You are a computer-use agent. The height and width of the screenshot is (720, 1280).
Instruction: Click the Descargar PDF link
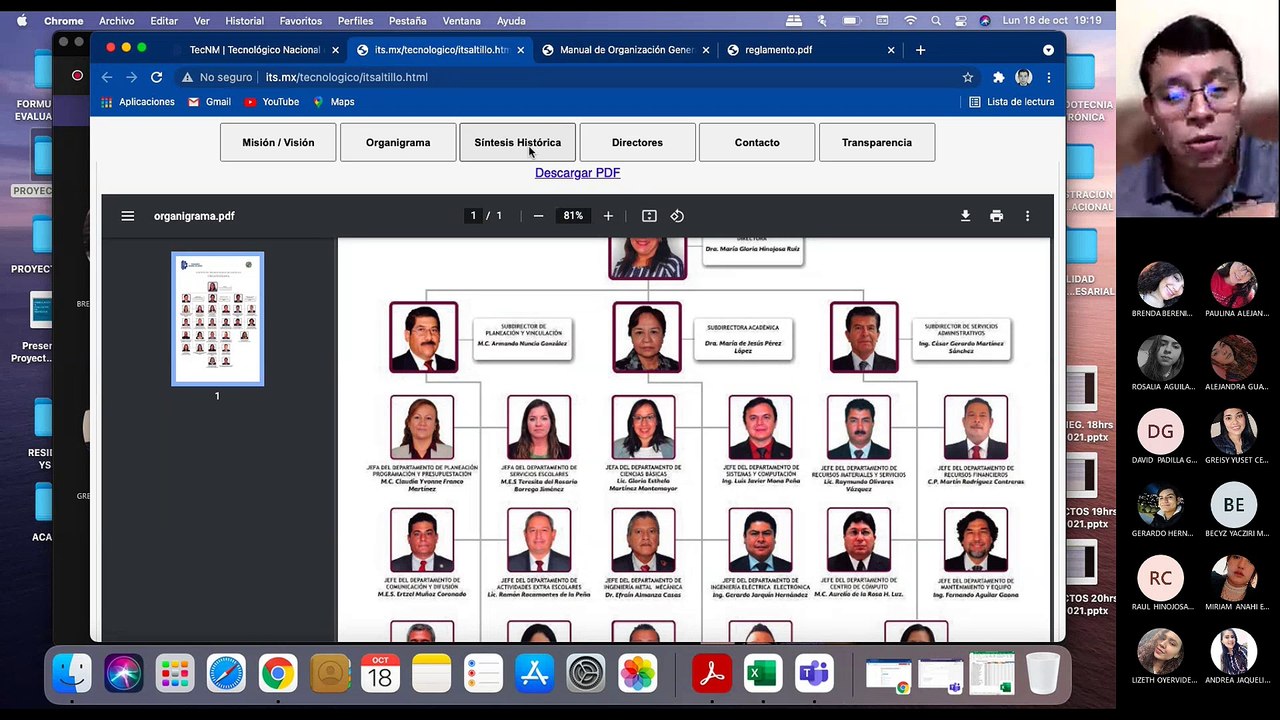click(x=577, y=173)
